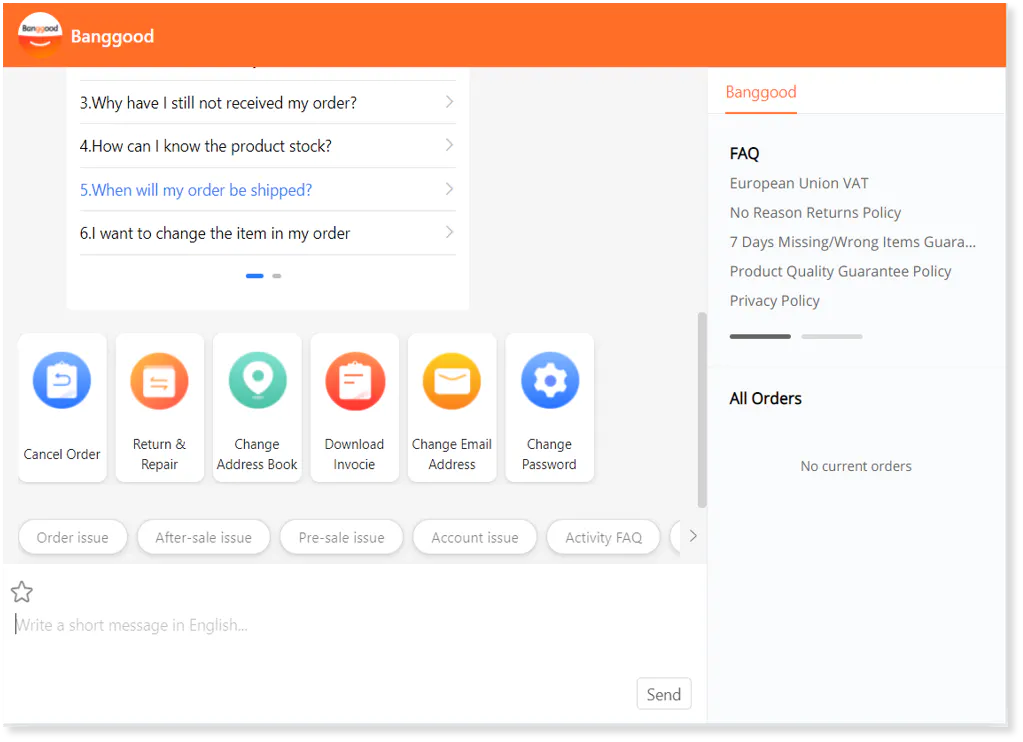Click the star rating icon above message box

tap(22, 593)
